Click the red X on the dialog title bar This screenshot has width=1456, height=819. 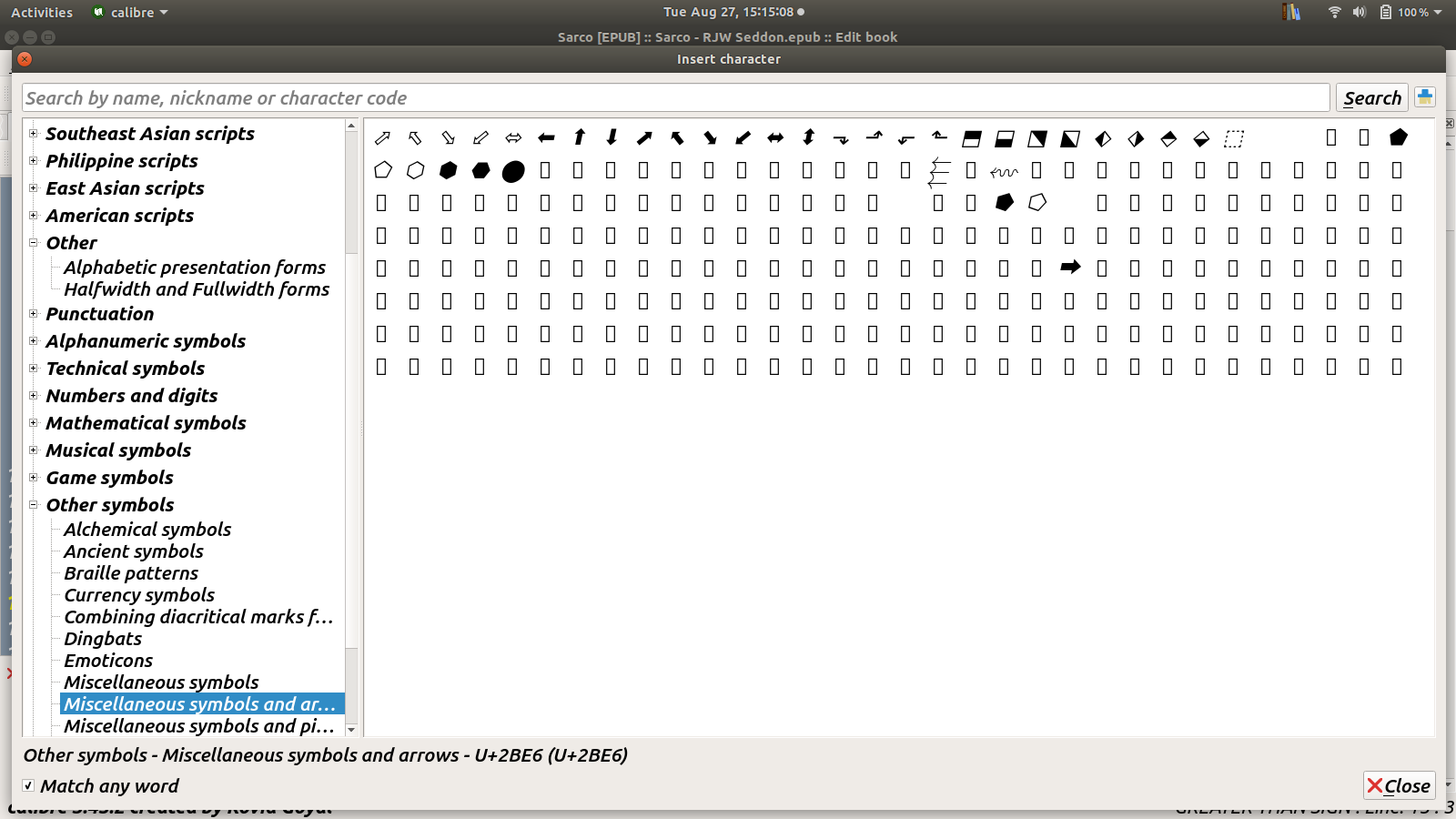coord(25,59)
